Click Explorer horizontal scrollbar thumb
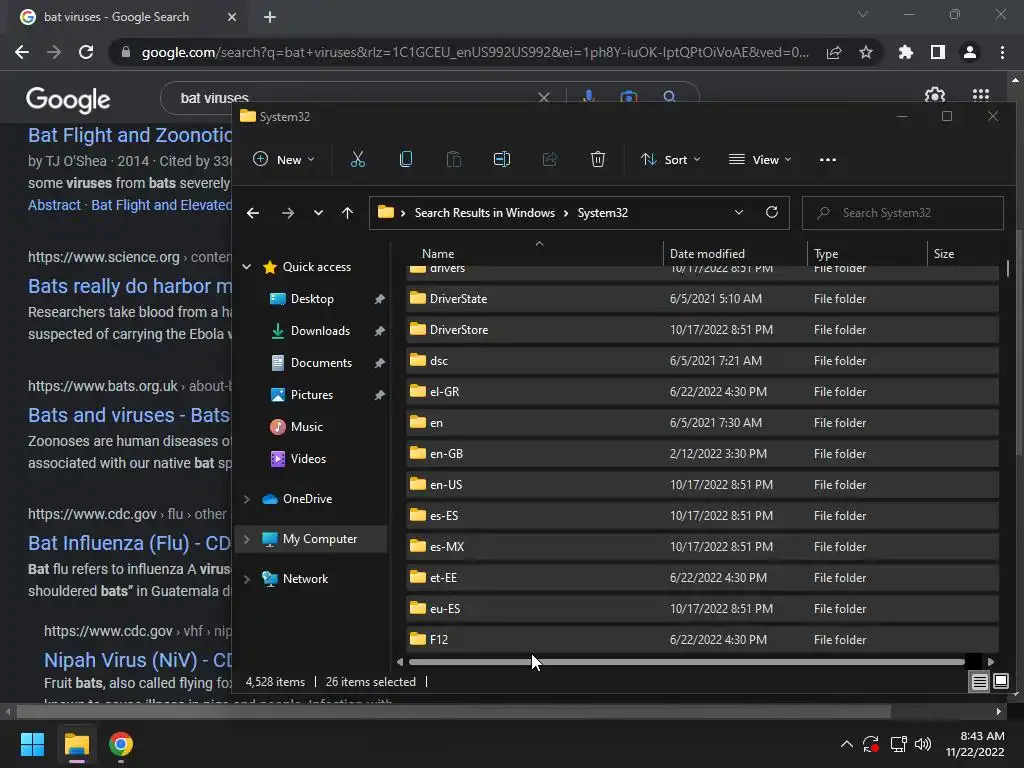 (x=686, y=662)
